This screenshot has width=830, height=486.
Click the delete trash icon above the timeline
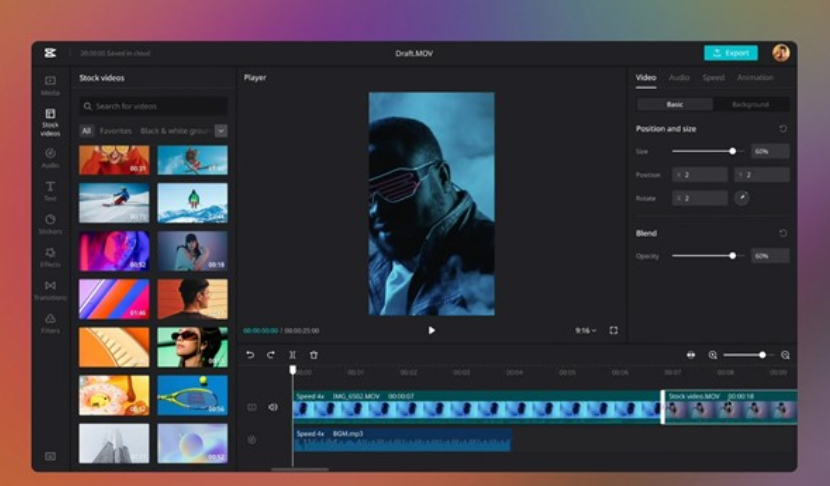point(314,355)
